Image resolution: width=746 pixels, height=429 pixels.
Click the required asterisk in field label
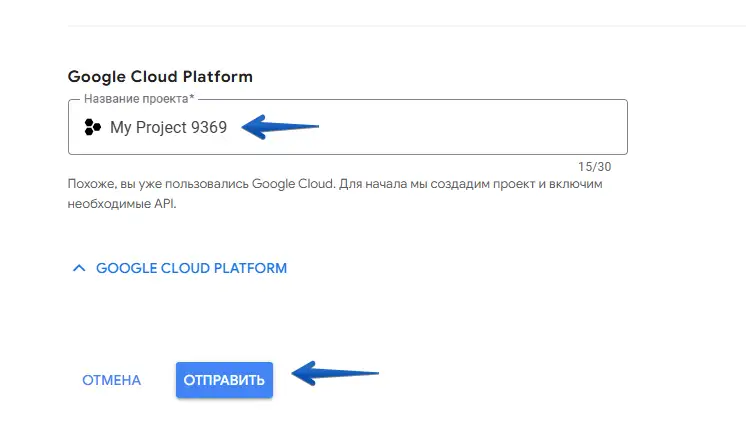point(191,100)
